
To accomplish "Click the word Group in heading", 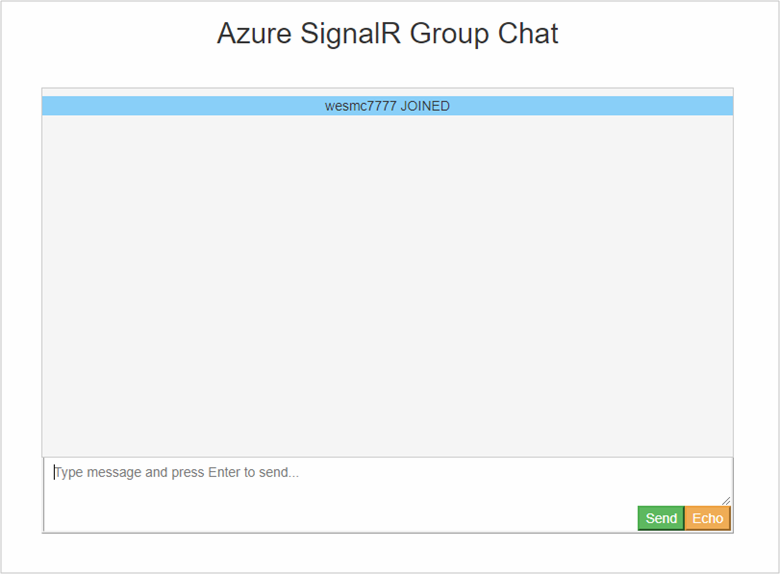I will 449,35.
